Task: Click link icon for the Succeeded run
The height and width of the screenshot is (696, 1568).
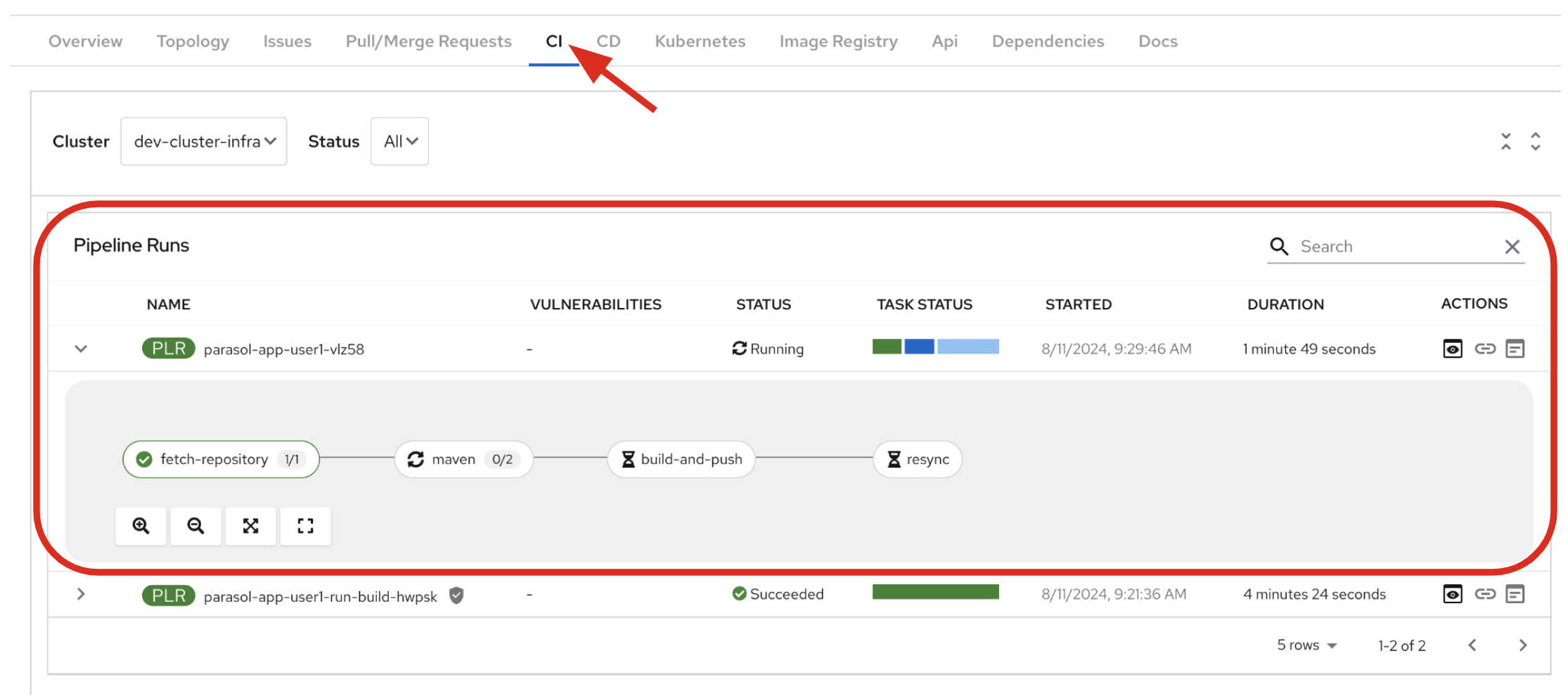Action: (x=1484, y=594)
